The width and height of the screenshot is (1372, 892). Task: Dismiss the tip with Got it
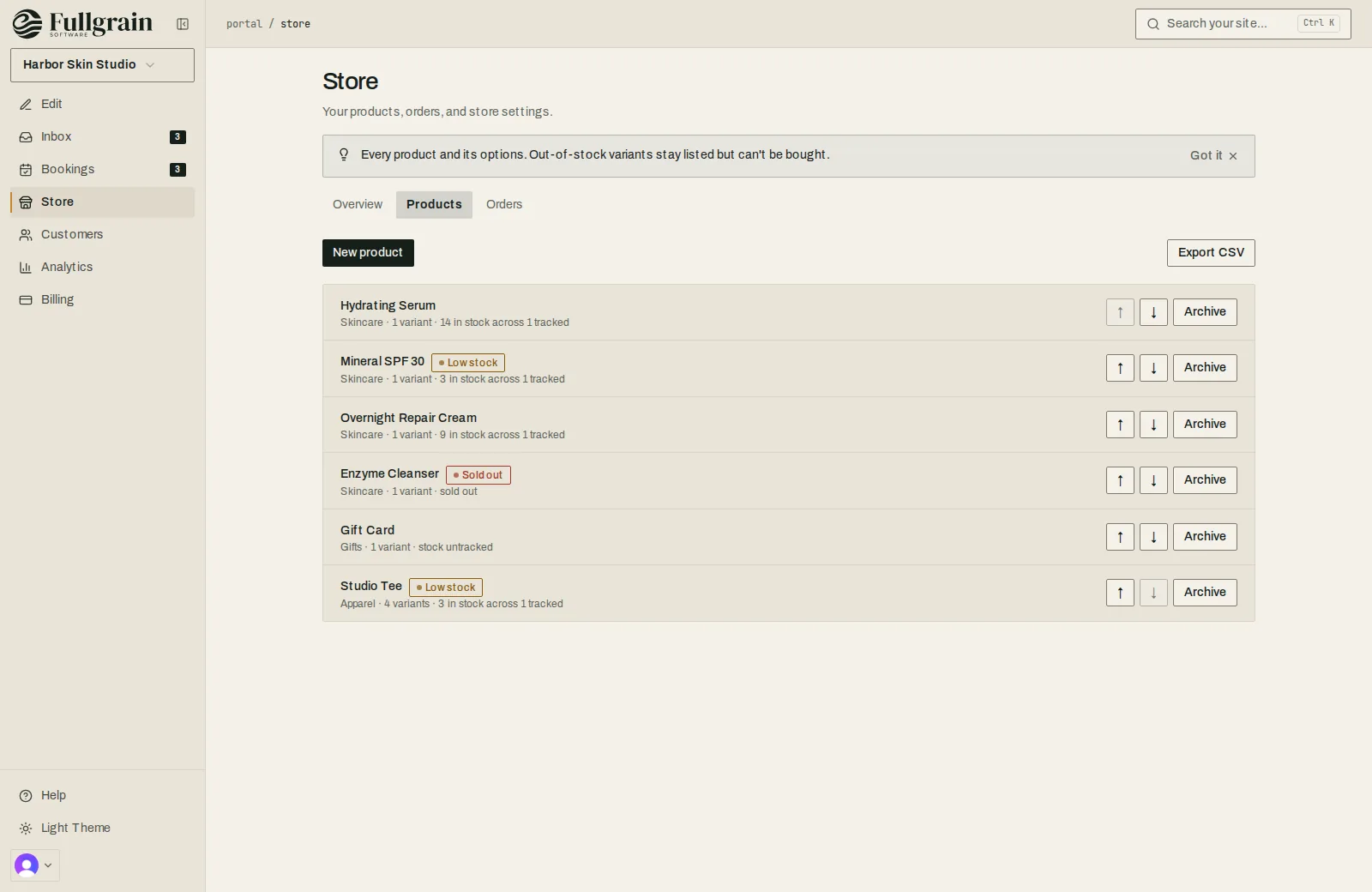point(1213,155)
